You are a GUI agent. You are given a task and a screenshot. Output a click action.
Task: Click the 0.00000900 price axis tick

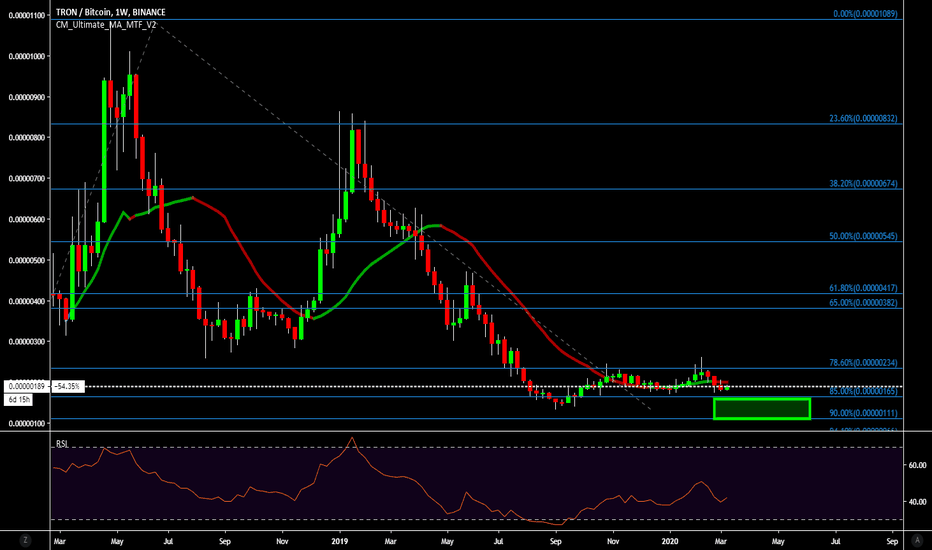(x=26, y=97)
